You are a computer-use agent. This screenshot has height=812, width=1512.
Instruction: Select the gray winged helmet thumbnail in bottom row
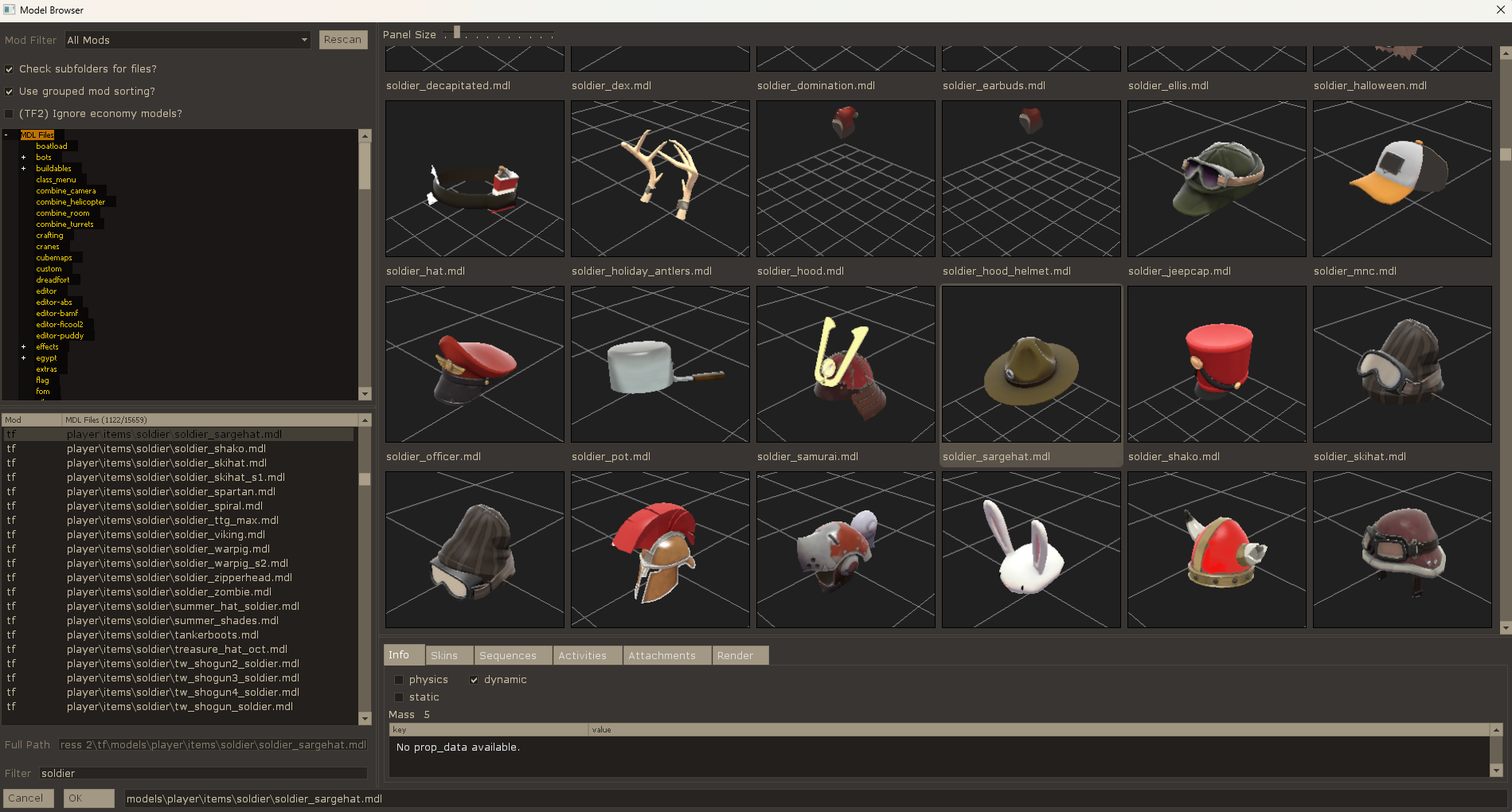point(846,549)
